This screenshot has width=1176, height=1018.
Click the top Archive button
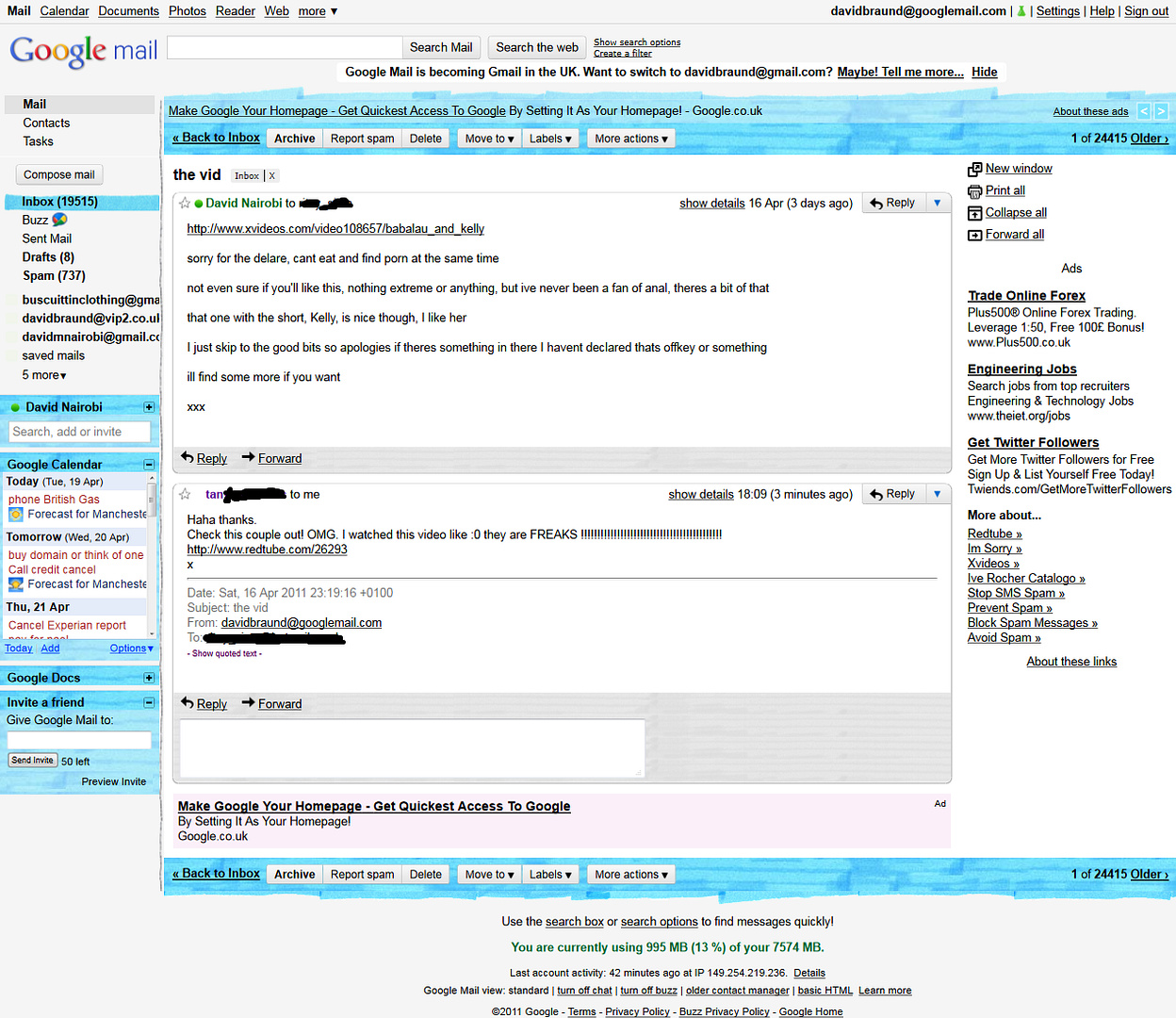tap(295, 139)
